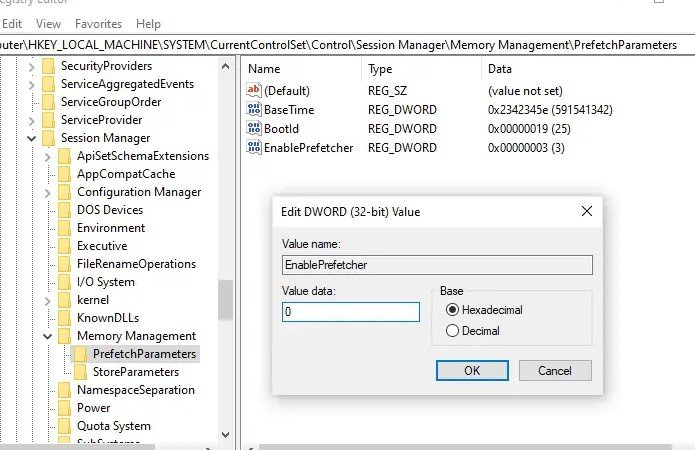The image size is (695, 450).
Task: Click the EnablePrefetcher DWORD value icon
Action: [253, 147]
